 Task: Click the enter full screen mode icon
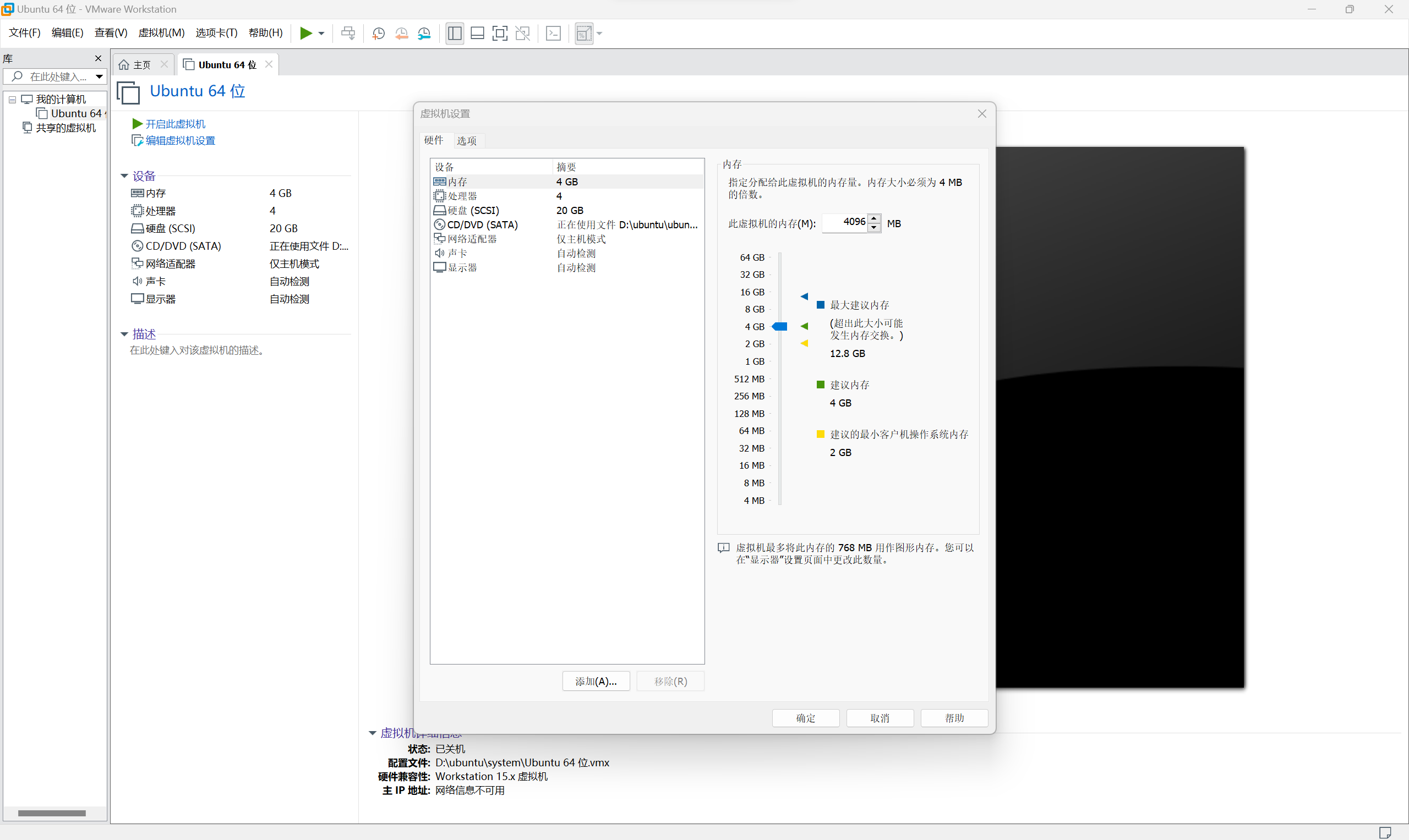click(500, 34)
